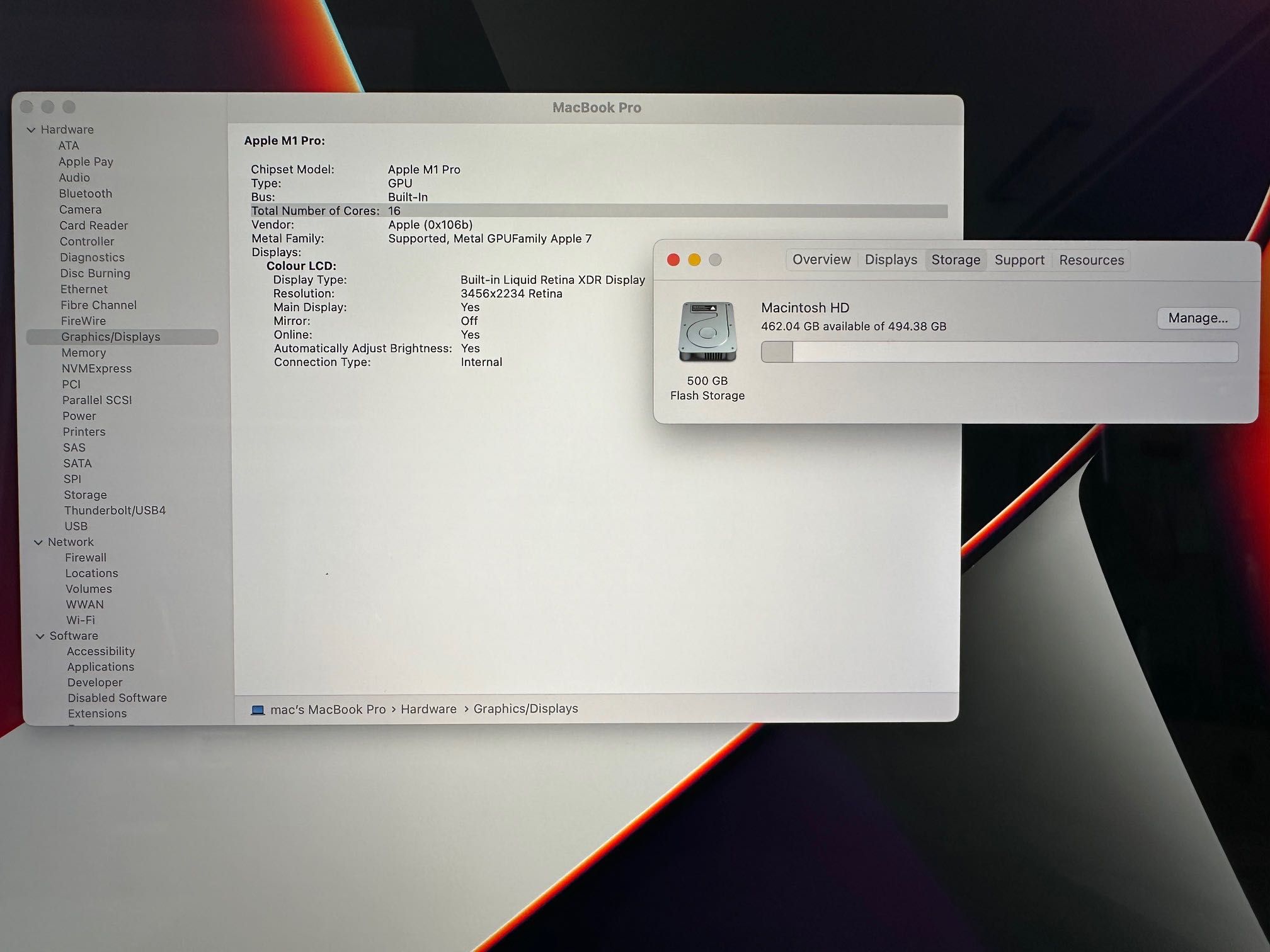Image resolution: width=1270 pixels, height=952 pixels.
Task: Click the Built-in Liquid Retina XDR Display text
Action: click(552, 280)
